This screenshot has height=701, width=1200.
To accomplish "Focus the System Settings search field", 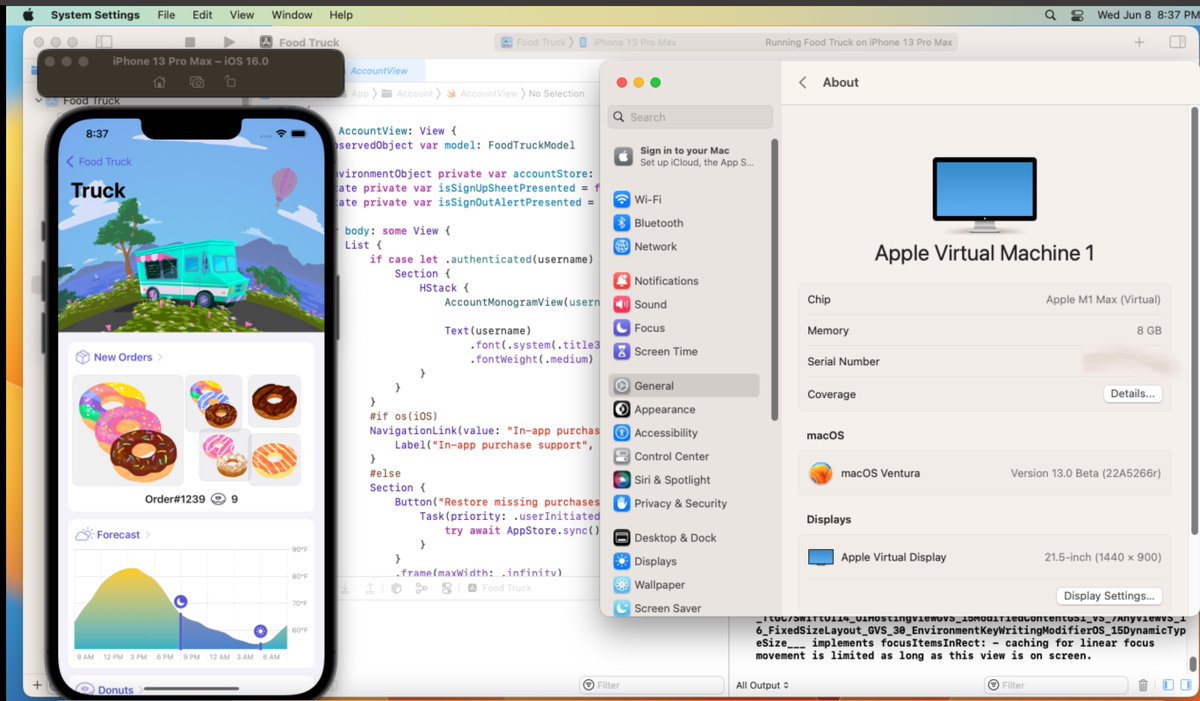I will [691, 117].
